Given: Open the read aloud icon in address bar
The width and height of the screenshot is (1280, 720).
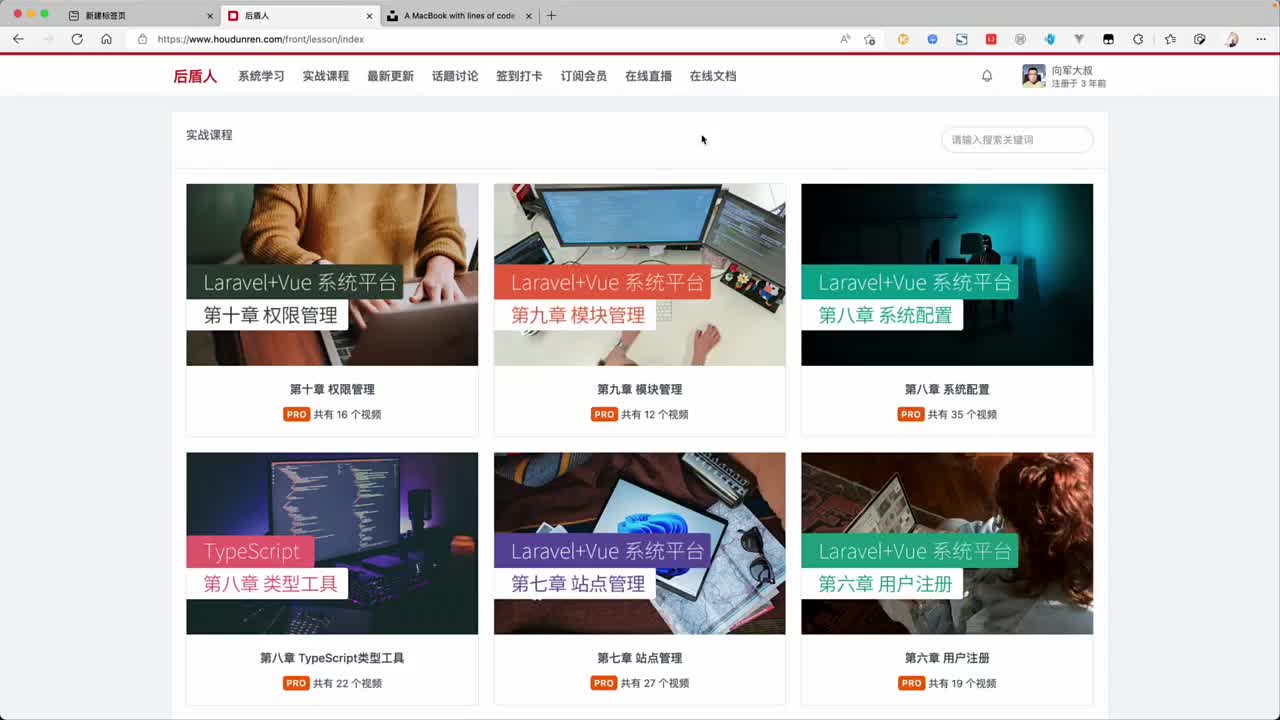Looking at the screenshot, I should [845, 39].
